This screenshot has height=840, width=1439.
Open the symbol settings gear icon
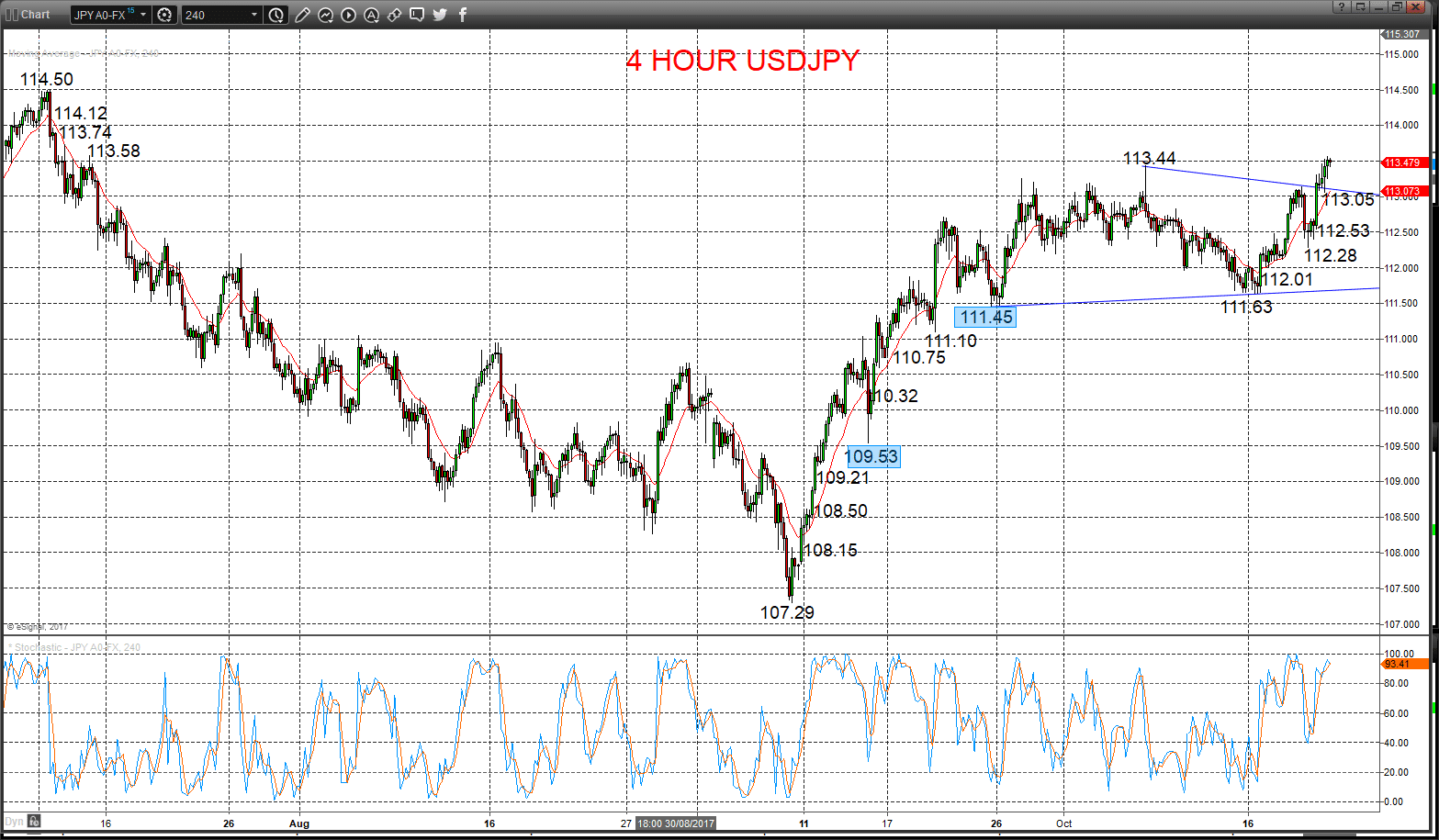164,15
